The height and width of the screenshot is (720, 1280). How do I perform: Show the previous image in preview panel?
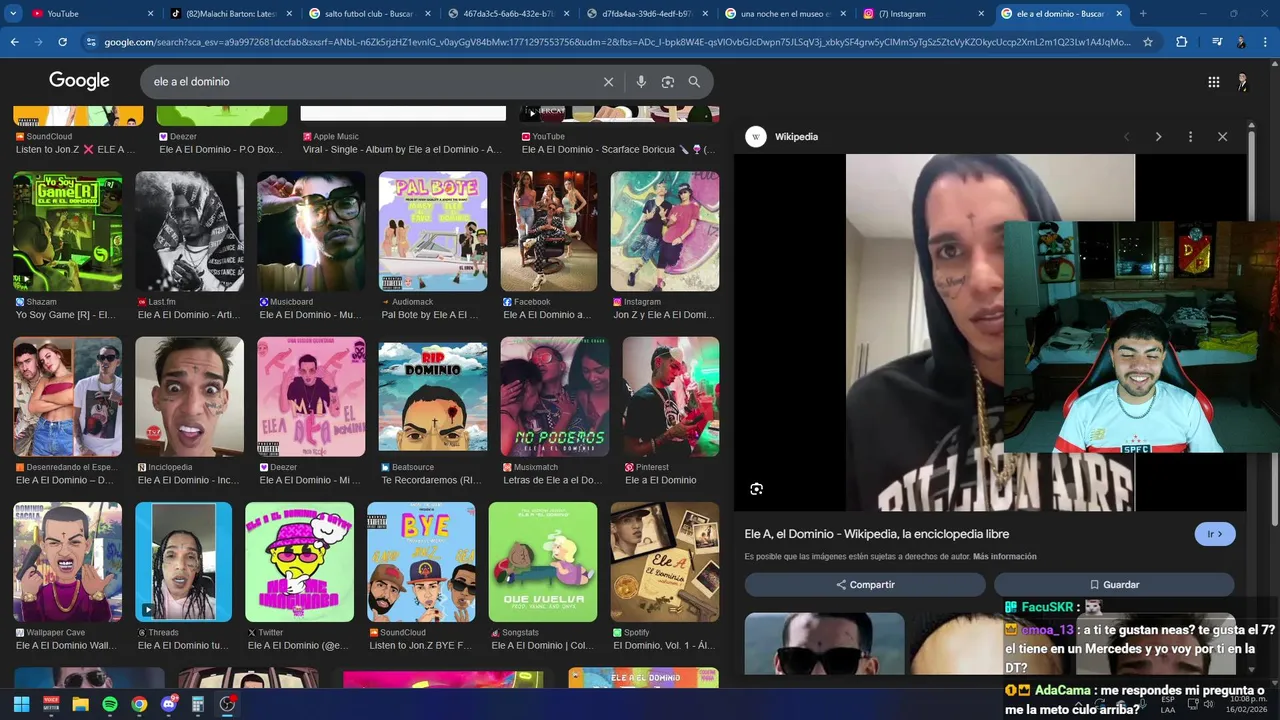click(x=1126, y=137)
